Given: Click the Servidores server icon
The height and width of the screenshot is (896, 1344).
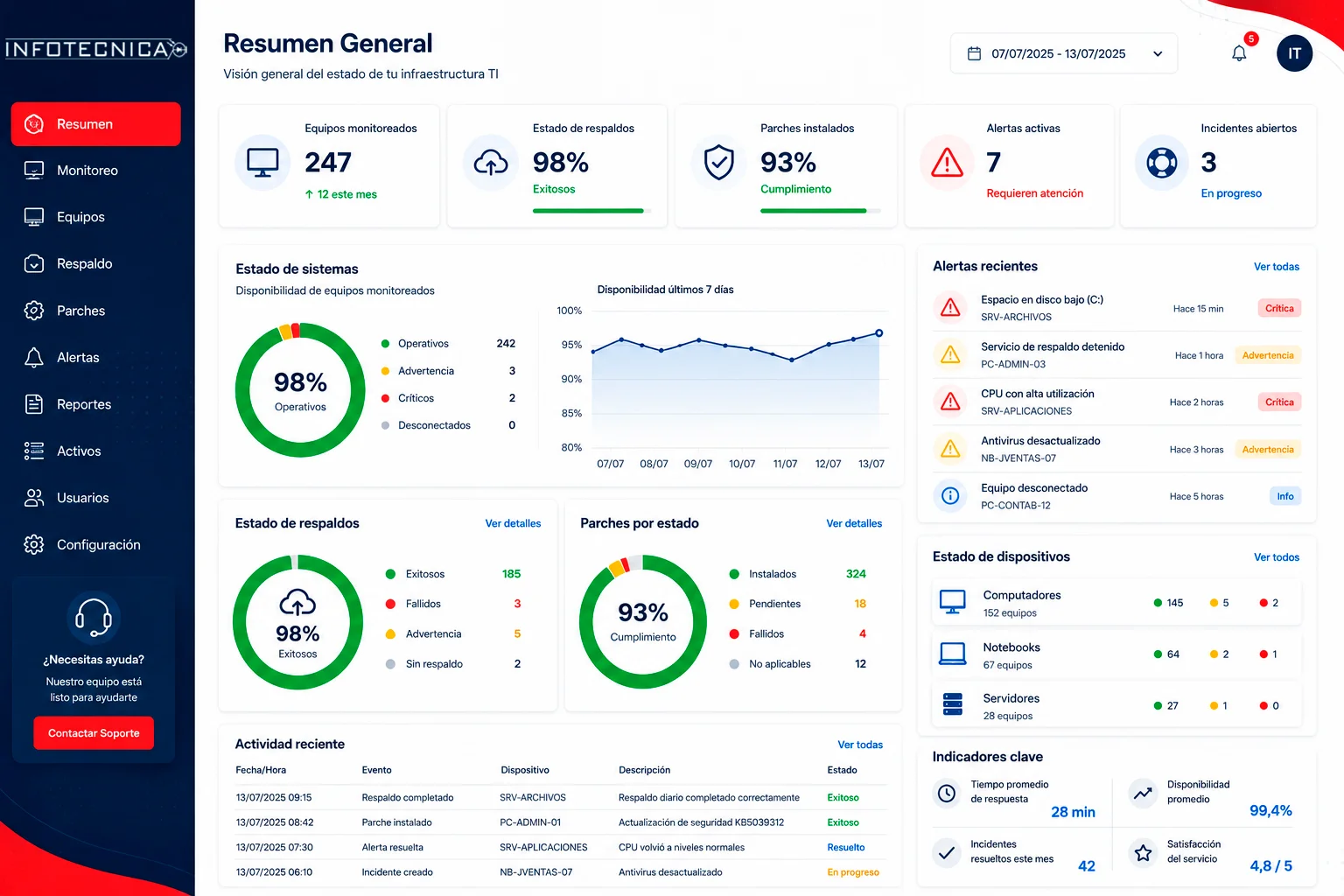Looking at the screenshot, I should click(952, 704).
